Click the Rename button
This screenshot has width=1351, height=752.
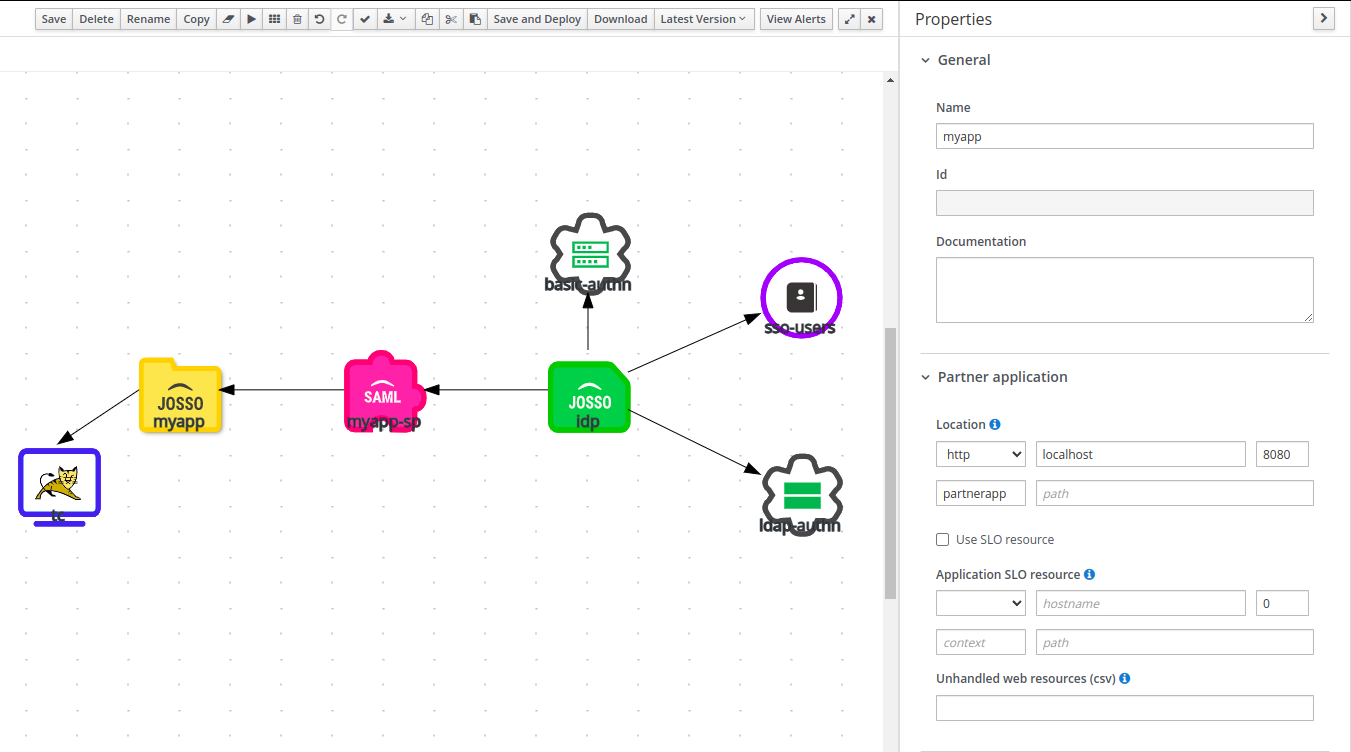pos(148,19)
